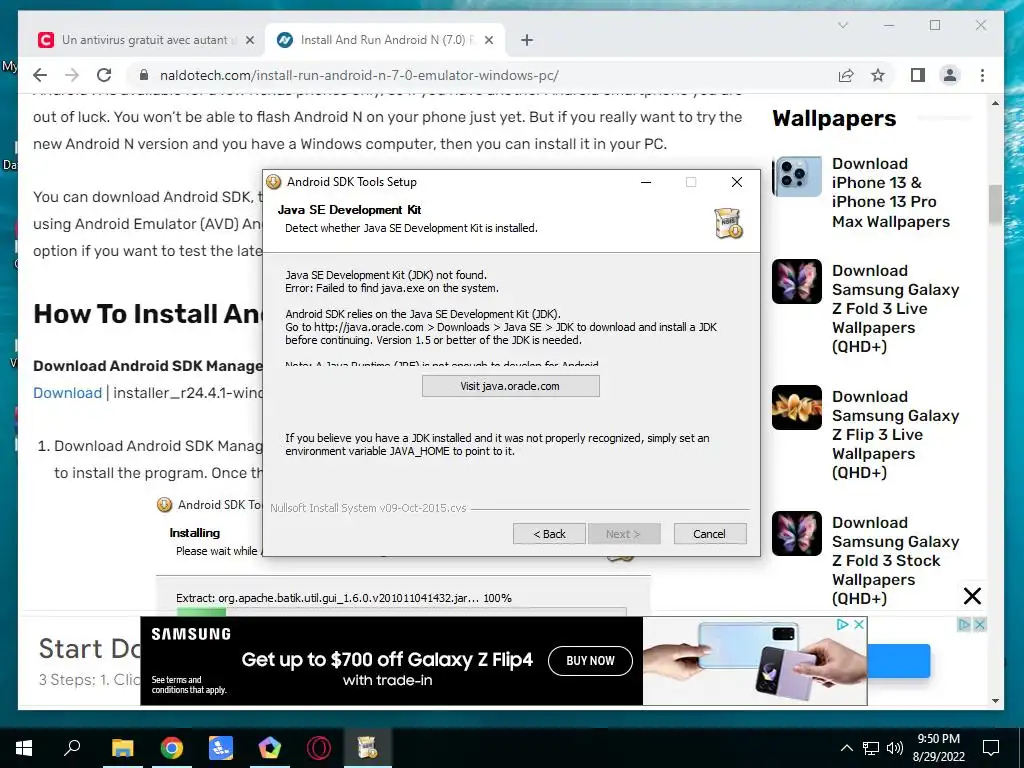The width and height of the screenshot is (1024, 768).
Task: Open Chrome from the taskbar
Action: tap(172, 748)
